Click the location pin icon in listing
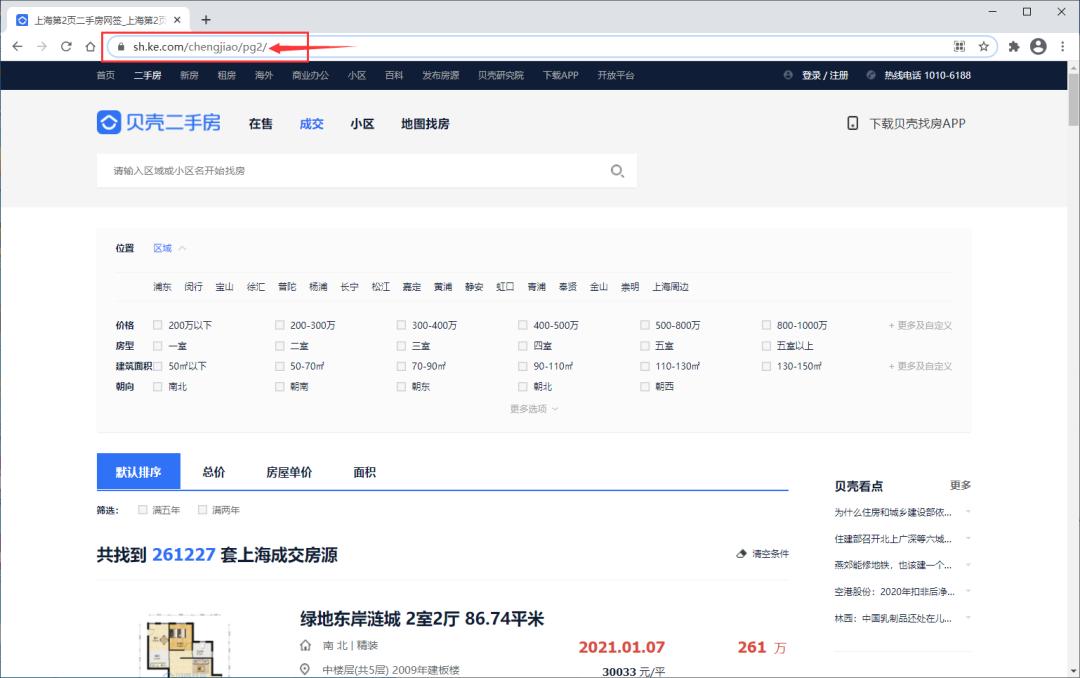 click(305, 669)
